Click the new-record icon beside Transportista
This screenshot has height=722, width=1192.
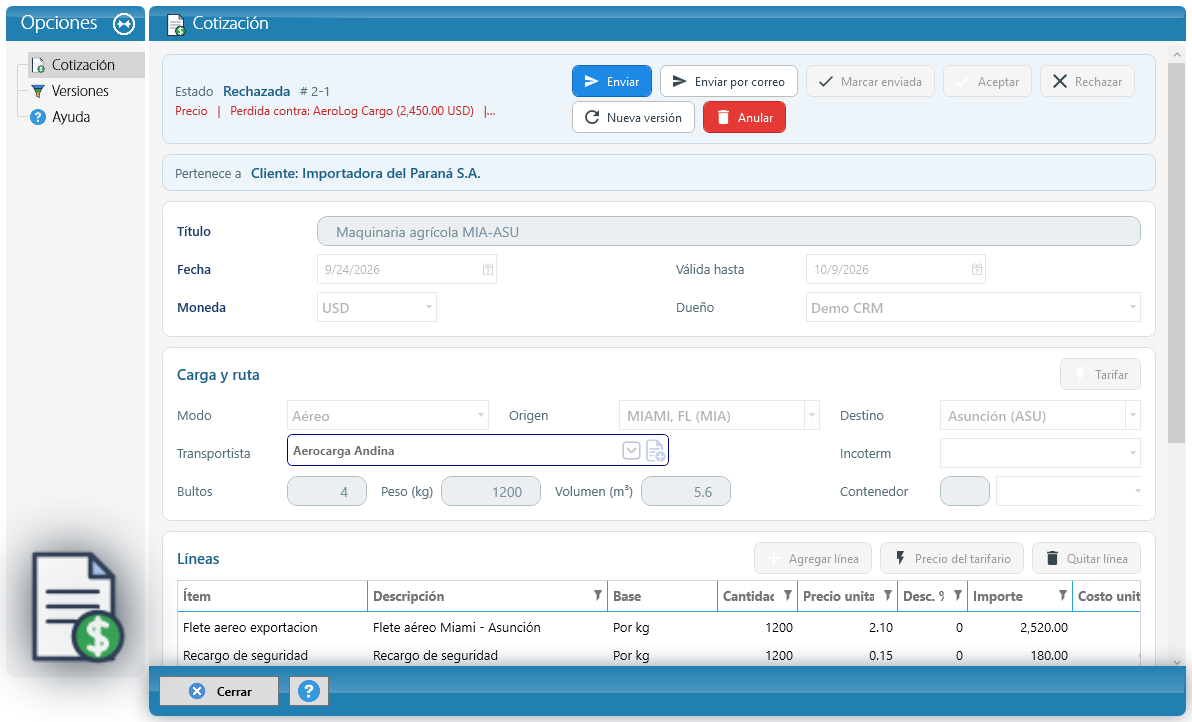(655, 451)
